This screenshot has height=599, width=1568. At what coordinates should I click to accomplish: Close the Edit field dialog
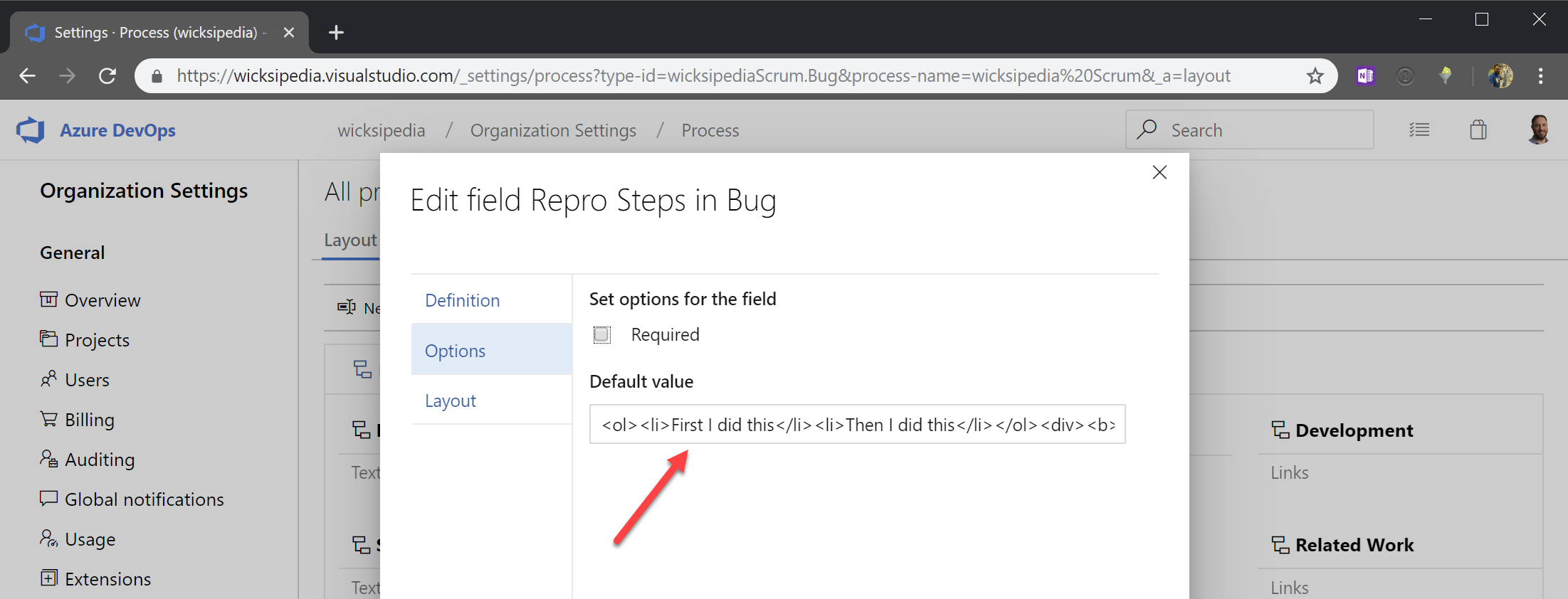tap(1159, 172)
